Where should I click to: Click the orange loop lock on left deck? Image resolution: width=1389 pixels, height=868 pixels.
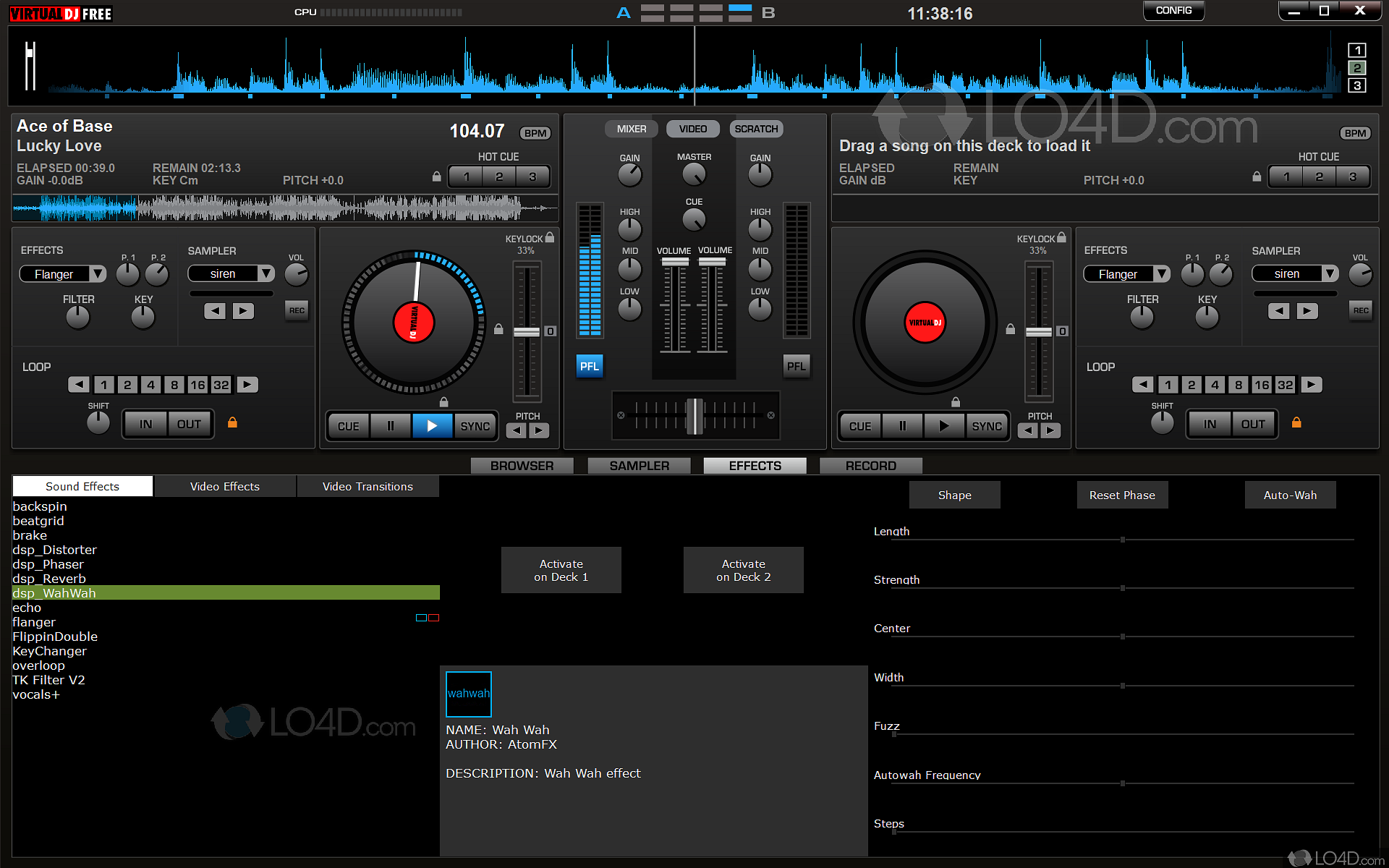click(x=232, y=422)
